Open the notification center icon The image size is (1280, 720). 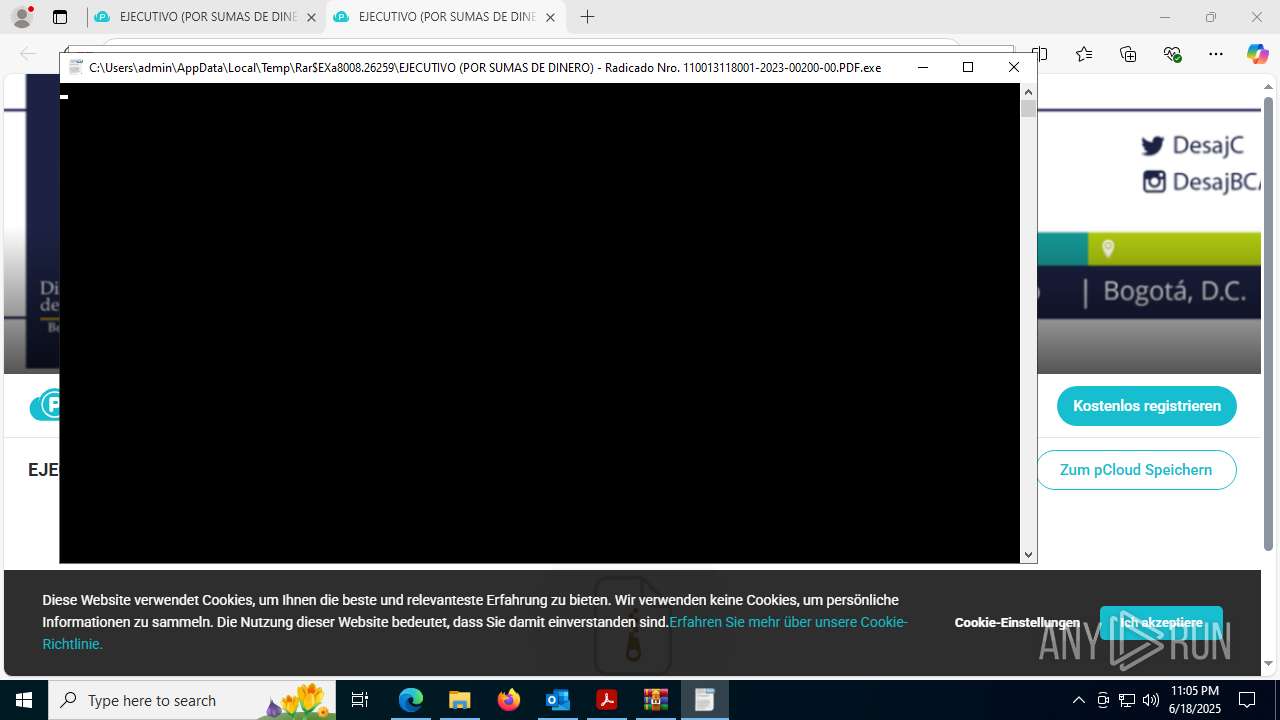[x=1247, y=700]
